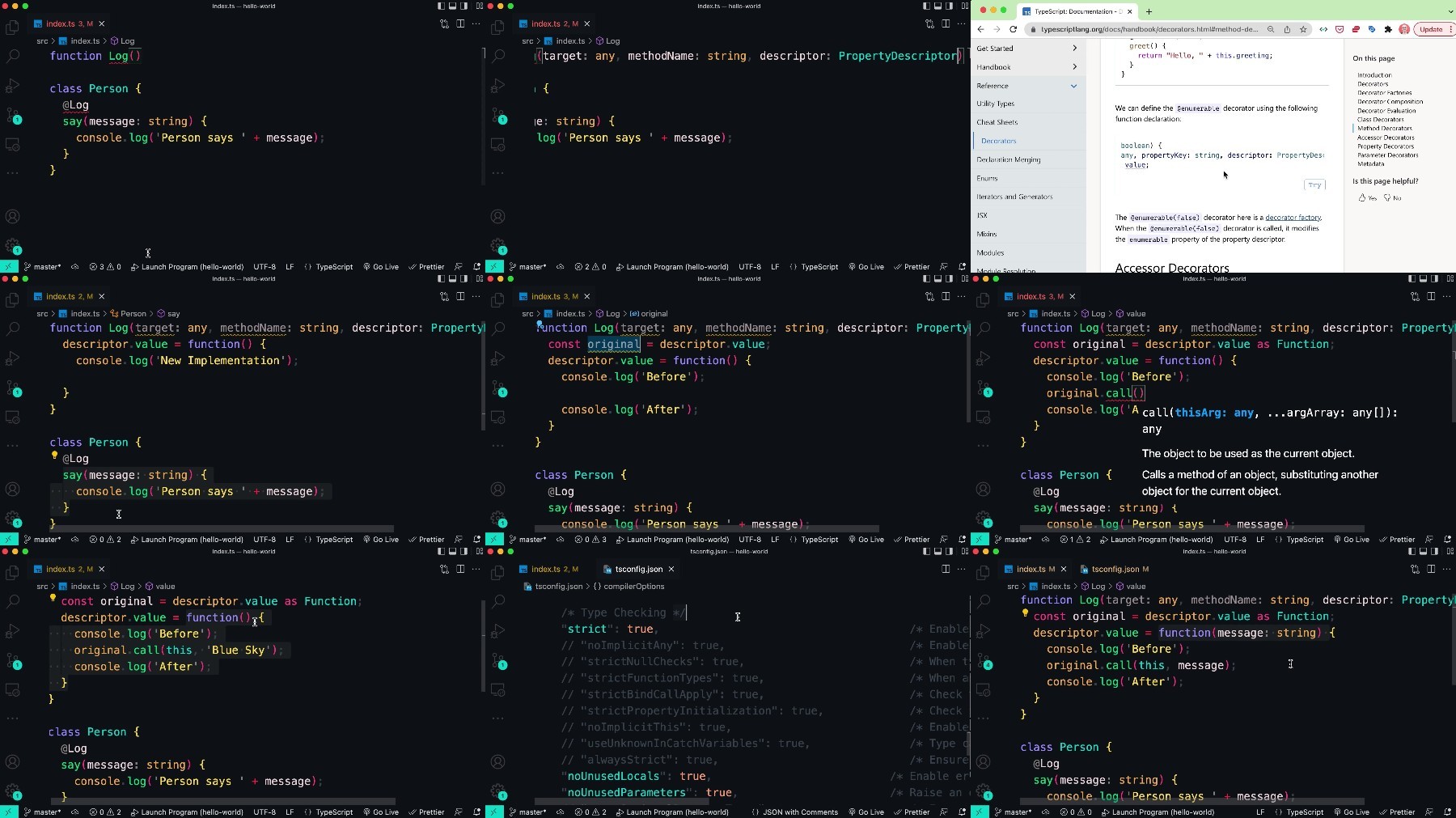Open Declaration Merging in docs sidebar
This screenshot has width=1456, height=818.
1009,159
